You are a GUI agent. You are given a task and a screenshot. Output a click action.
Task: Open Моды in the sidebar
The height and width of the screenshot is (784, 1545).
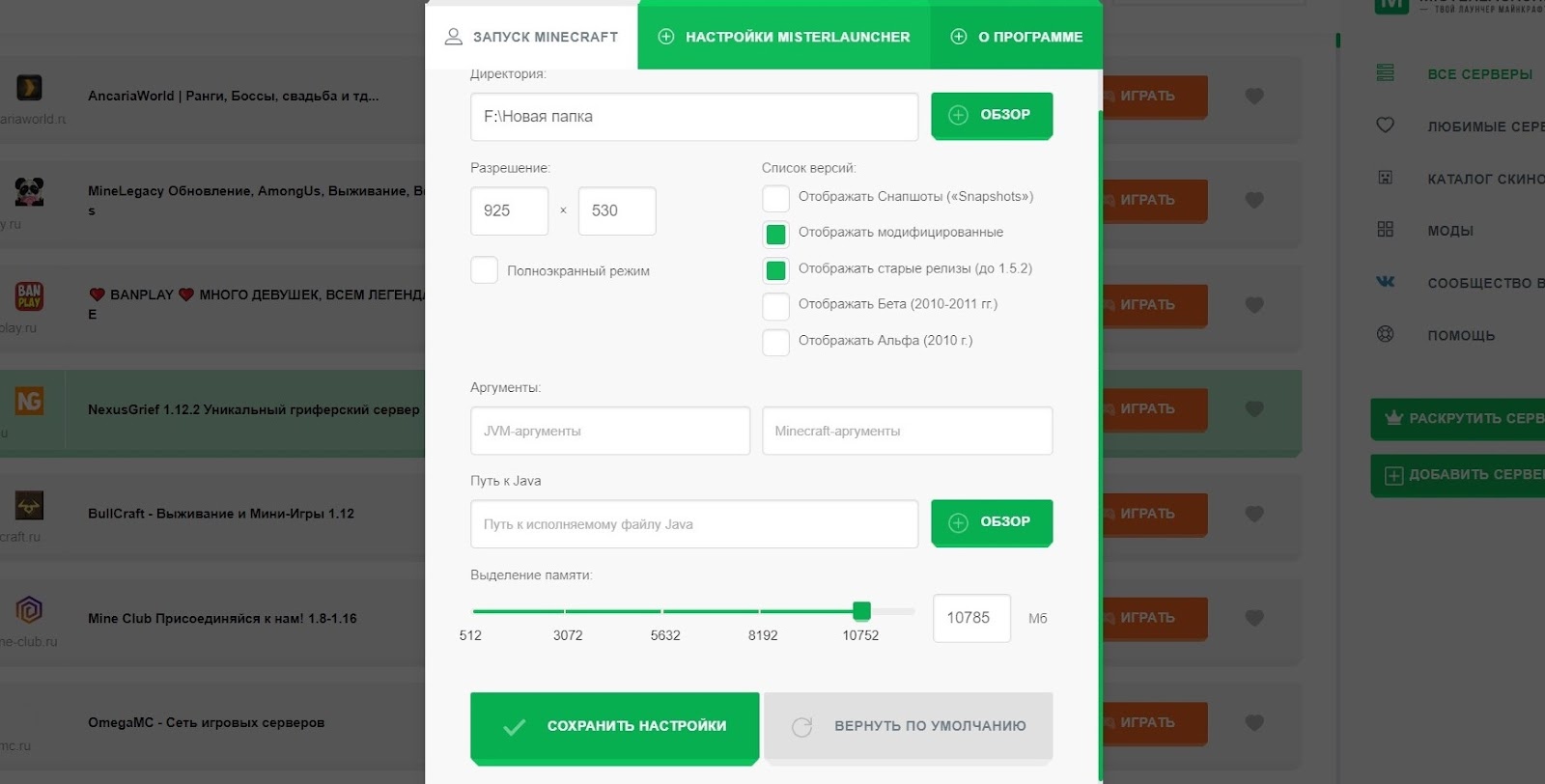(x=1450, y=231)
